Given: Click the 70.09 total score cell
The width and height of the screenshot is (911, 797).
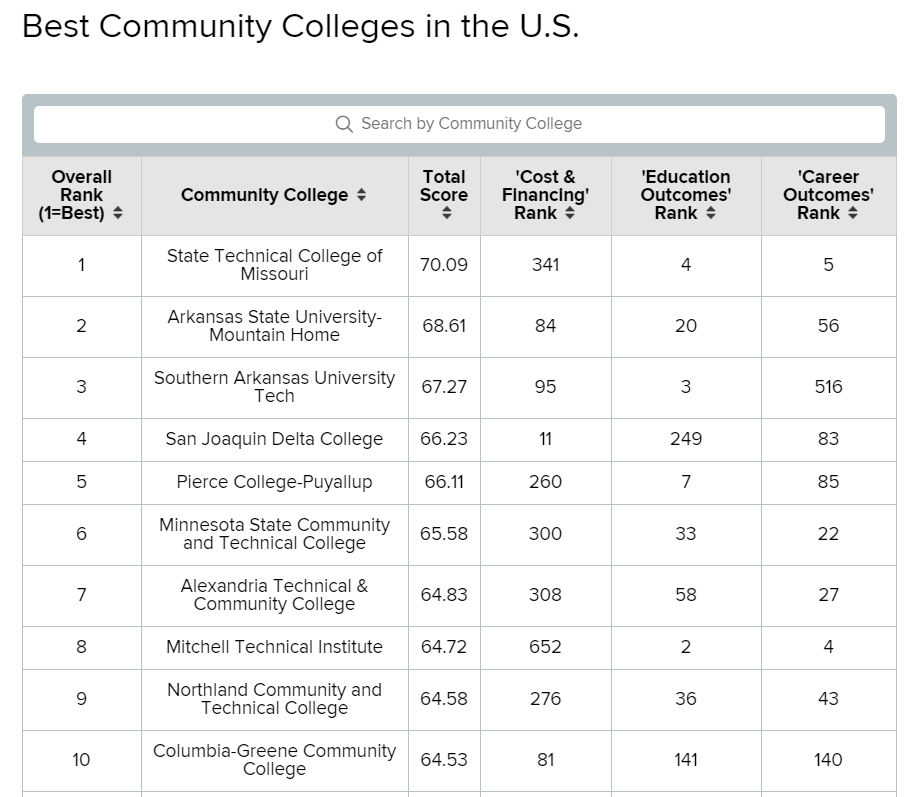Looking at the screenshot, I should (444, 265).
